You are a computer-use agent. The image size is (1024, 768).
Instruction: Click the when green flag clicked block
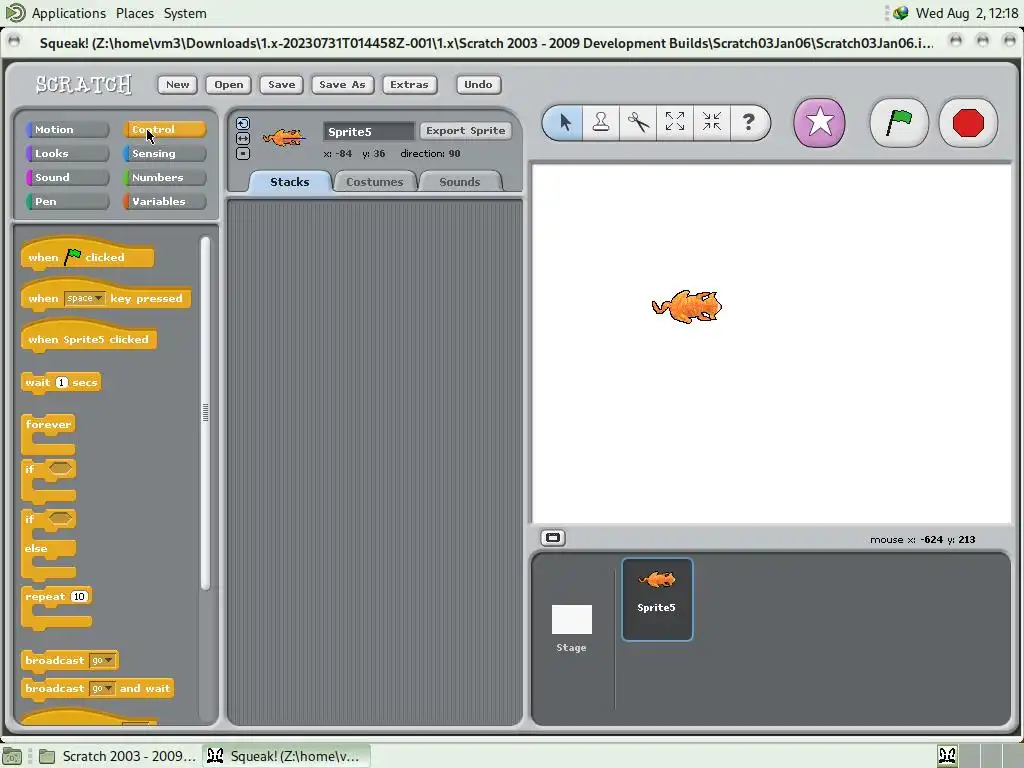pos(88,256)
